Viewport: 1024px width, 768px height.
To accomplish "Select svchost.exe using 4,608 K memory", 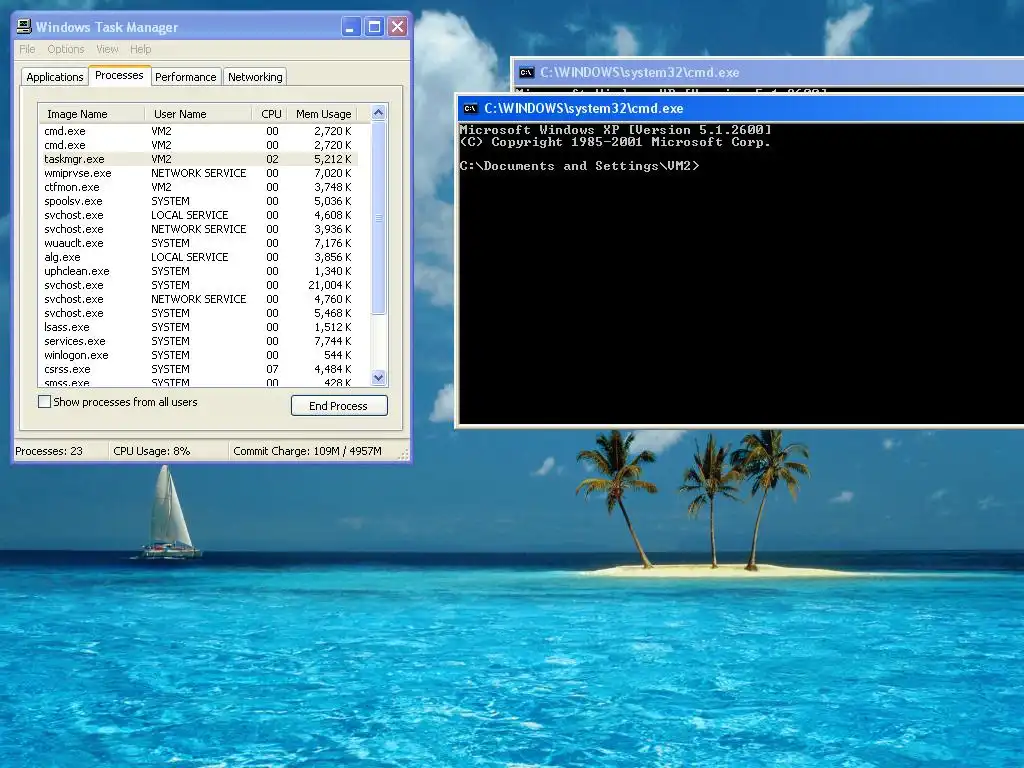I will pos(199,215).
